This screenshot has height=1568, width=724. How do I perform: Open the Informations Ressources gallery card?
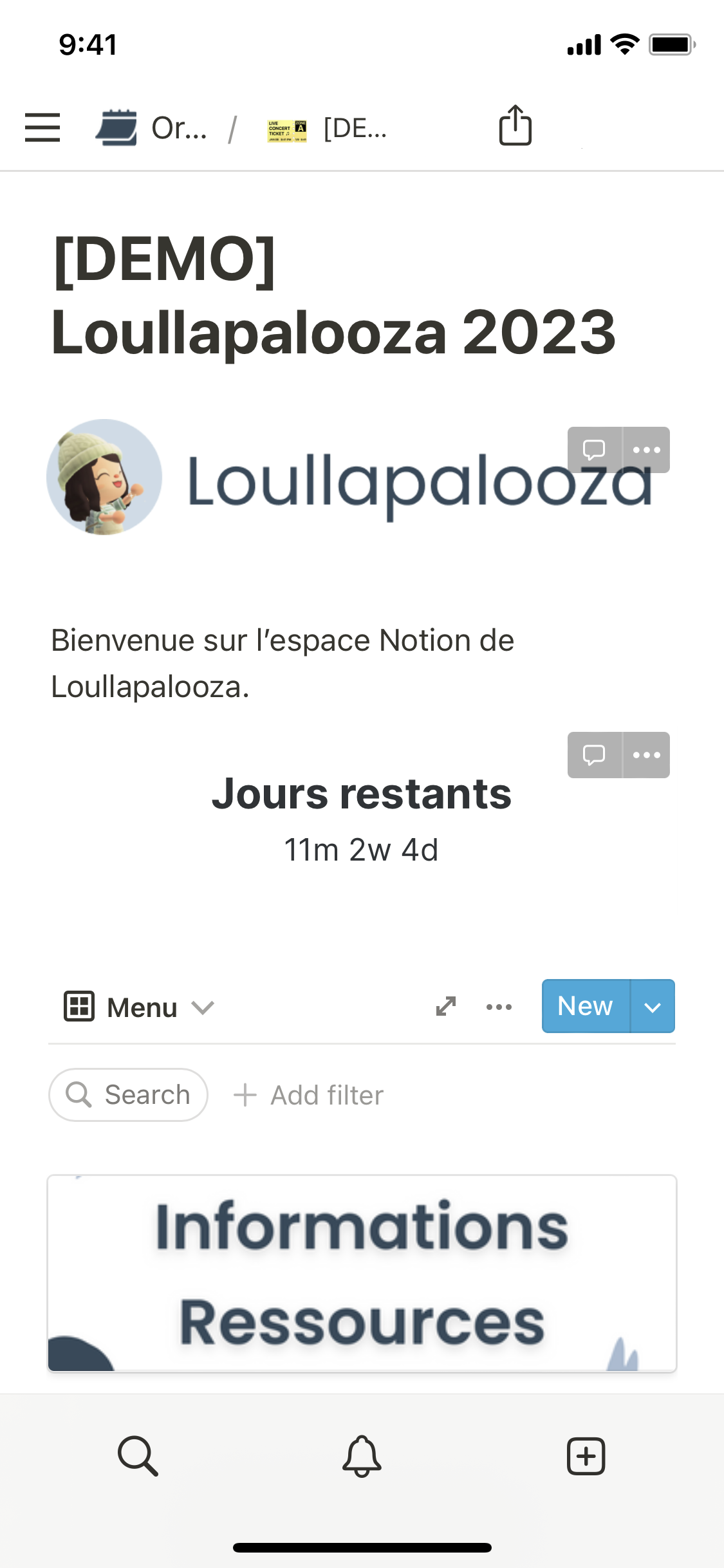tap(362, 1273)
